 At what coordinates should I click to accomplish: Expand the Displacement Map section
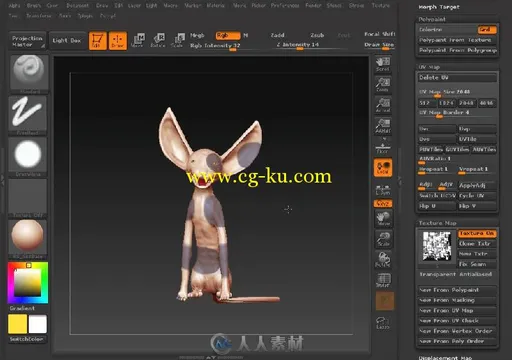coord(445,357)
